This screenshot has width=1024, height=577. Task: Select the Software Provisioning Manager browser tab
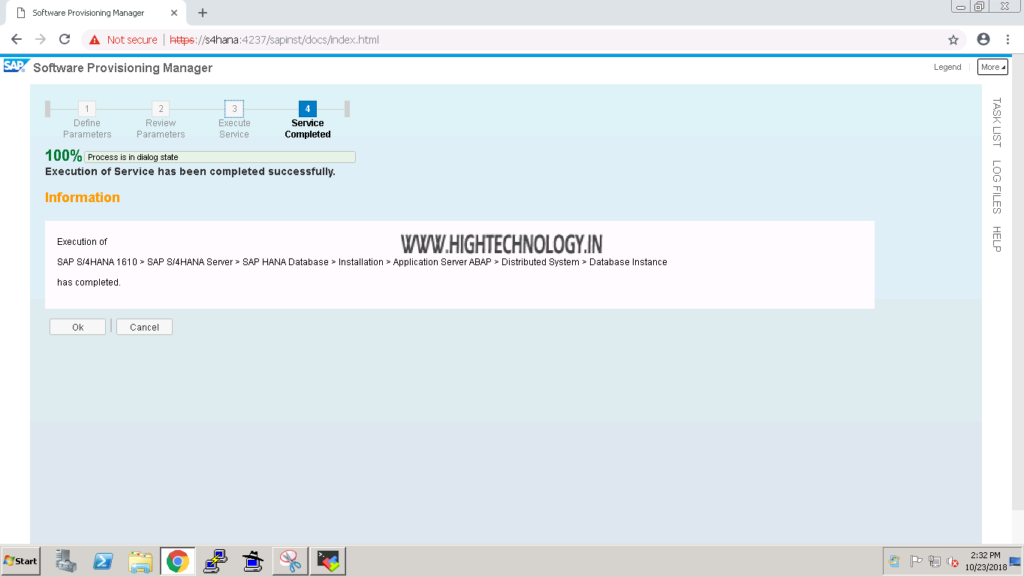point(96,12)
